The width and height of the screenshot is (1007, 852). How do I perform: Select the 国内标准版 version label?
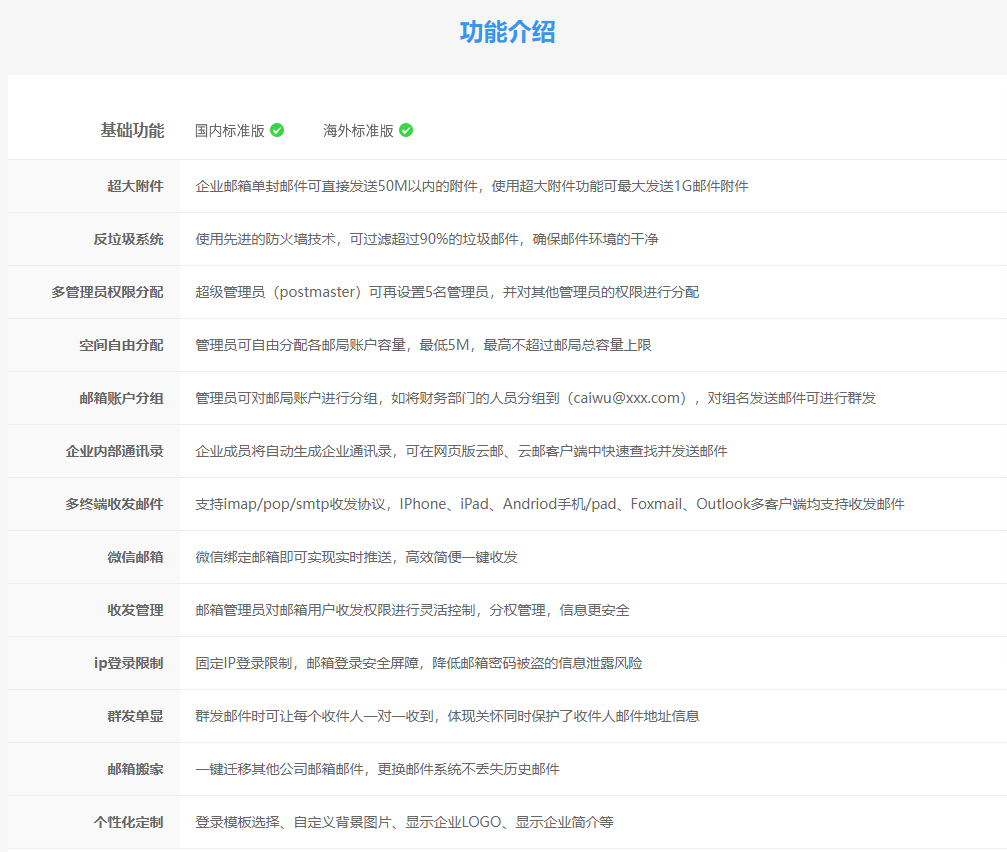click(228, 130)
